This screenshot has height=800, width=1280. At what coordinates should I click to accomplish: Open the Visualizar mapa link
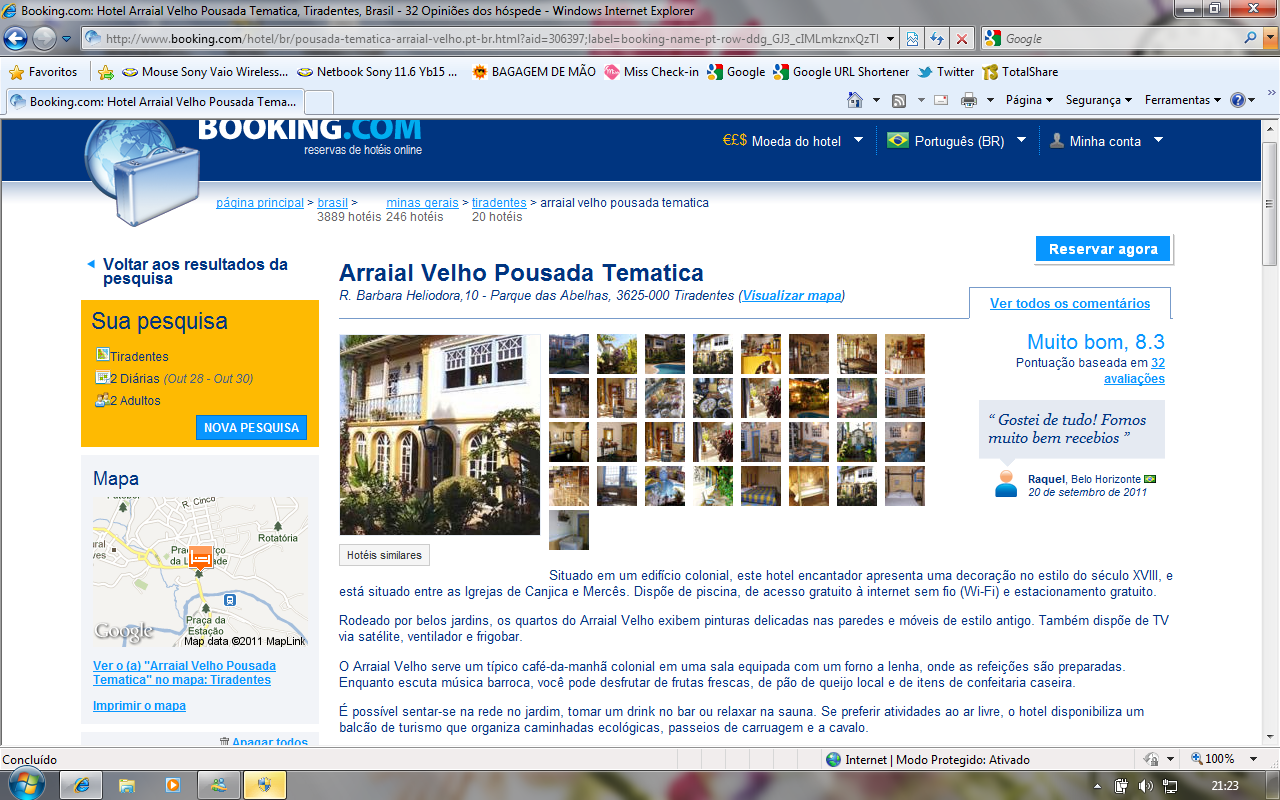tap(791, 296)
